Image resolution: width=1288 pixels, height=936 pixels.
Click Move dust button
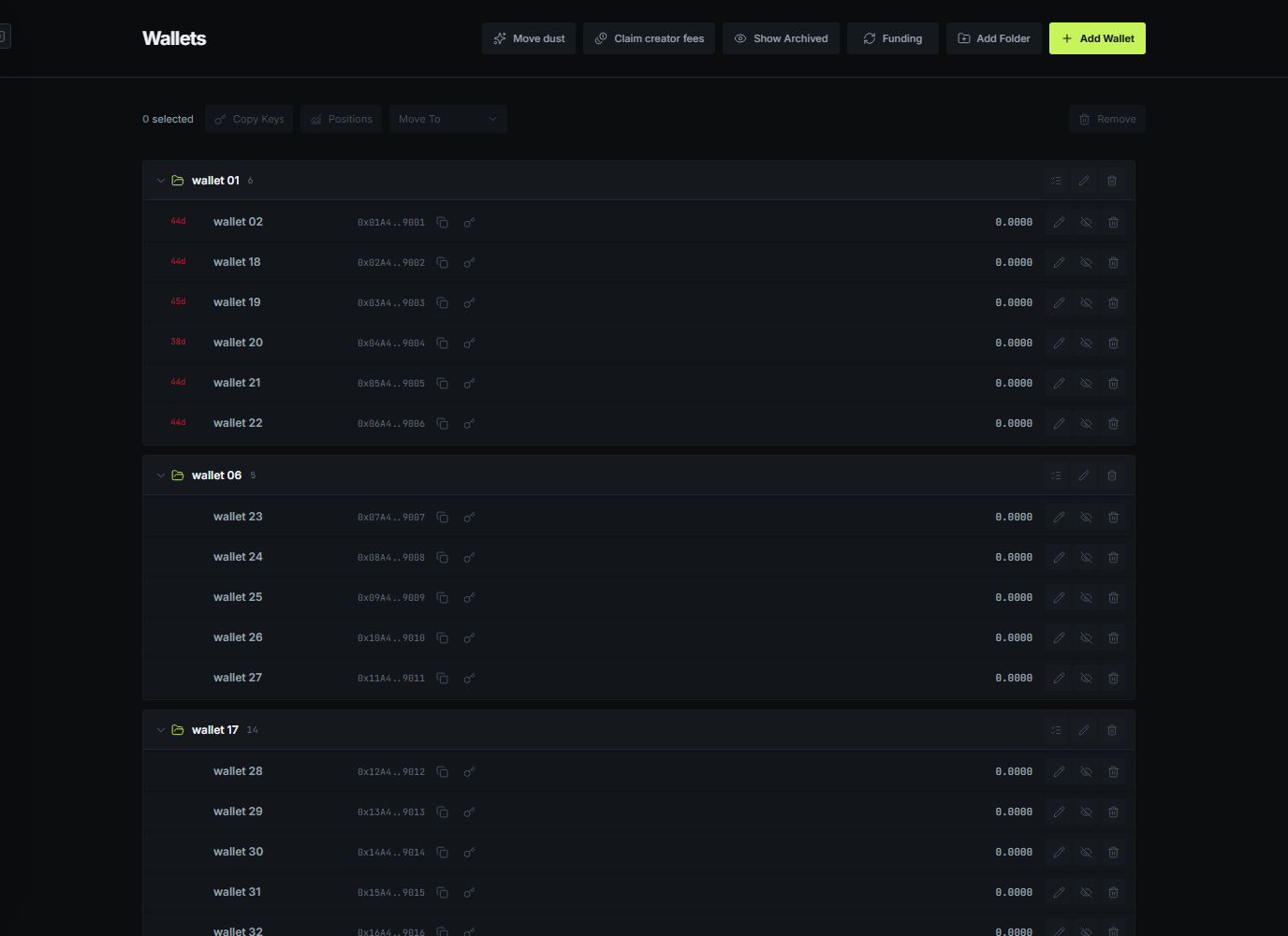tap(529, 38)
